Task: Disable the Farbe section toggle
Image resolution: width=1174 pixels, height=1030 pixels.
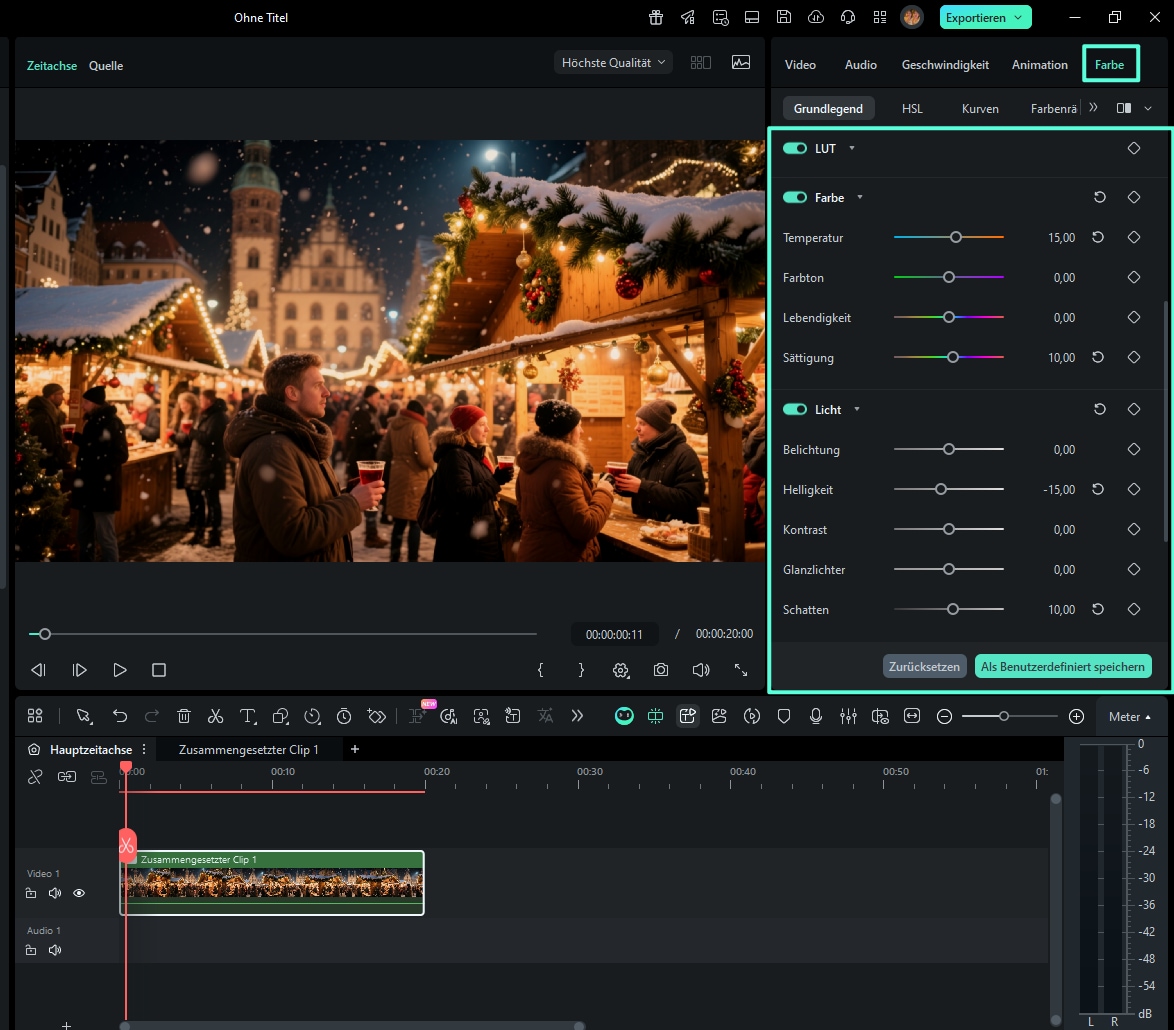Action: click(795, 198)
